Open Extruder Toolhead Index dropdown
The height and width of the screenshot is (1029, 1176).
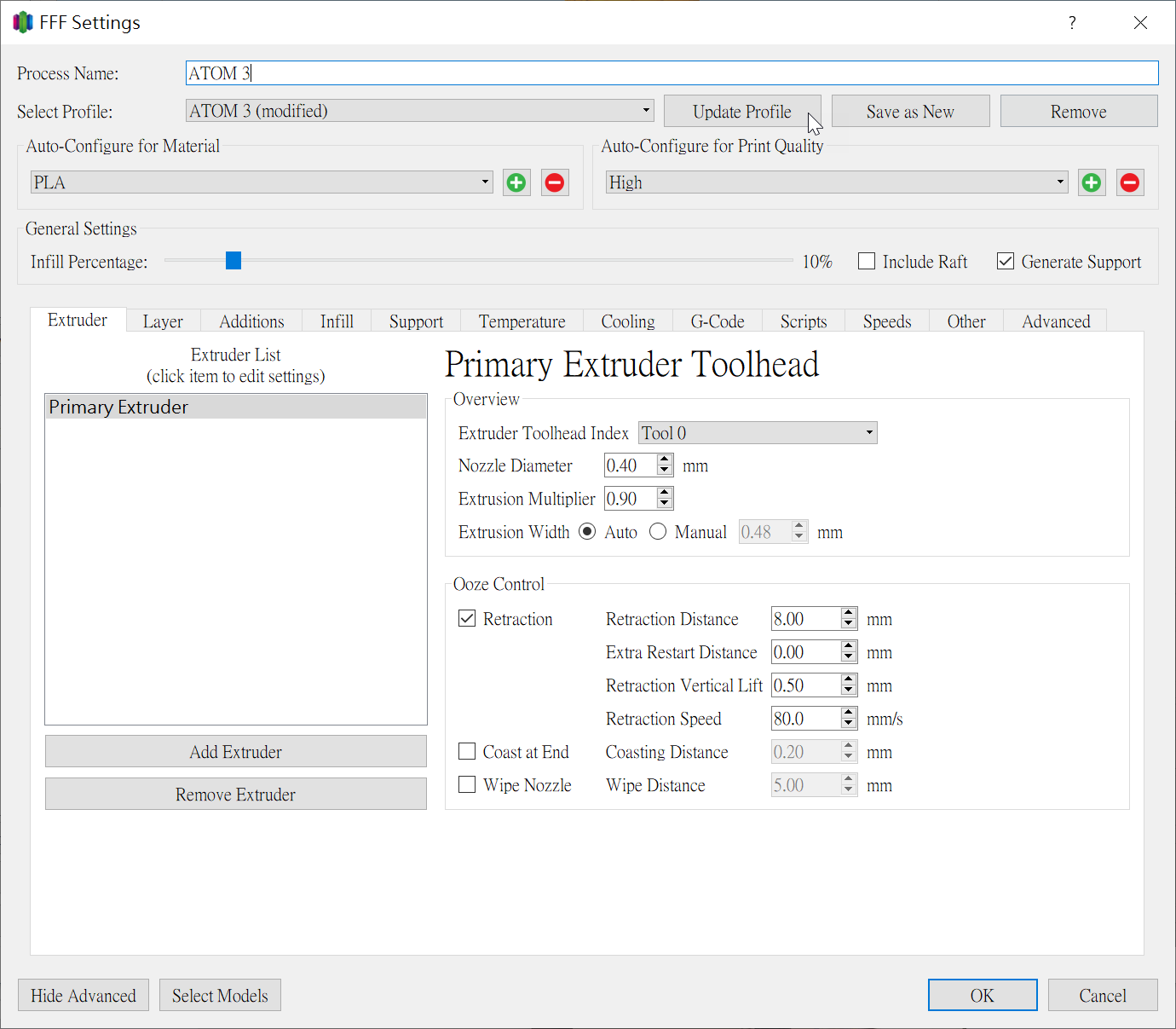pyautogui.click(x=758, y=433)
